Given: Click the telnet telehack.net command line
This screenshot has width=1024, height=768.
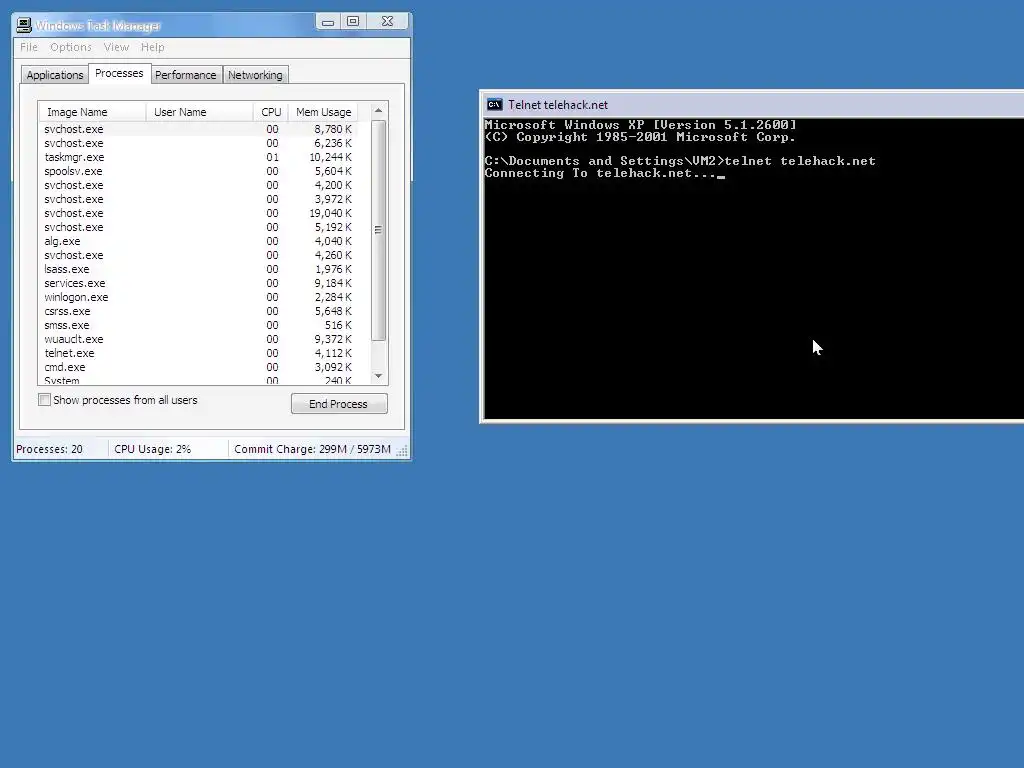Looking at the screenshot, I should pyautogui.click(x=680, y=161).
